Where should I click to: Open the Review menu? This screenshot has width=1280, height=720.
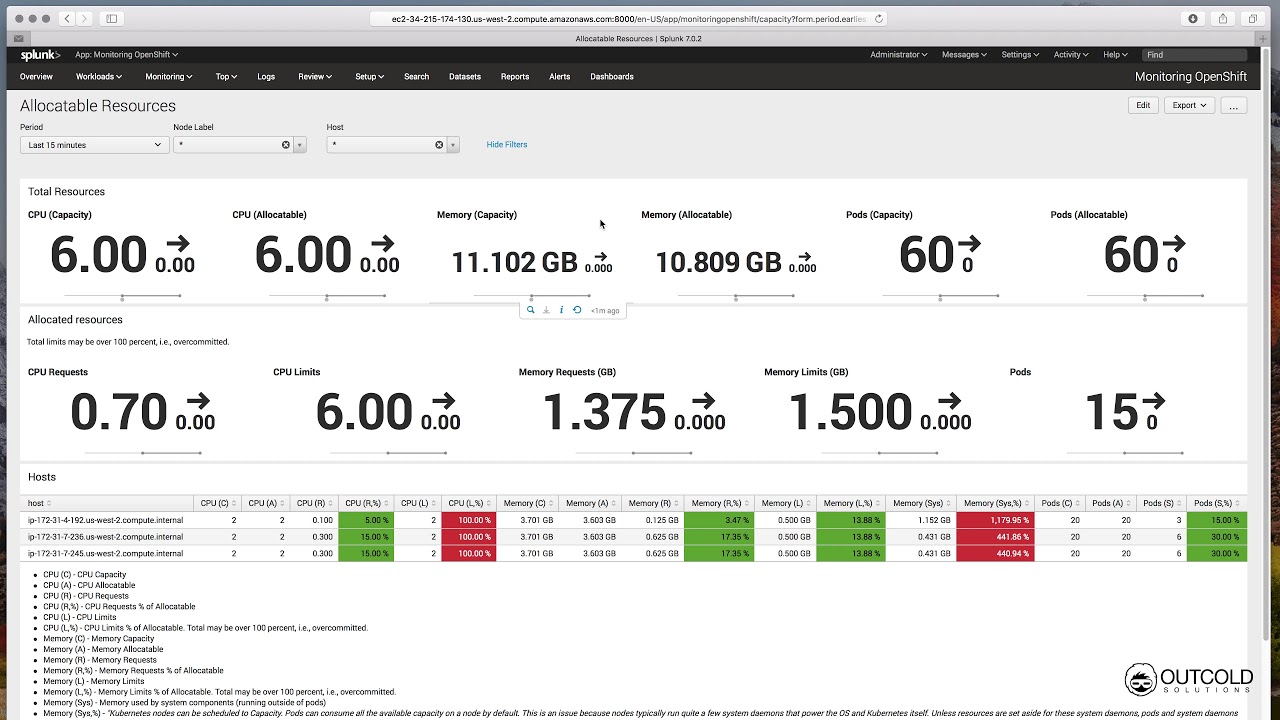(x=314, y=77)
